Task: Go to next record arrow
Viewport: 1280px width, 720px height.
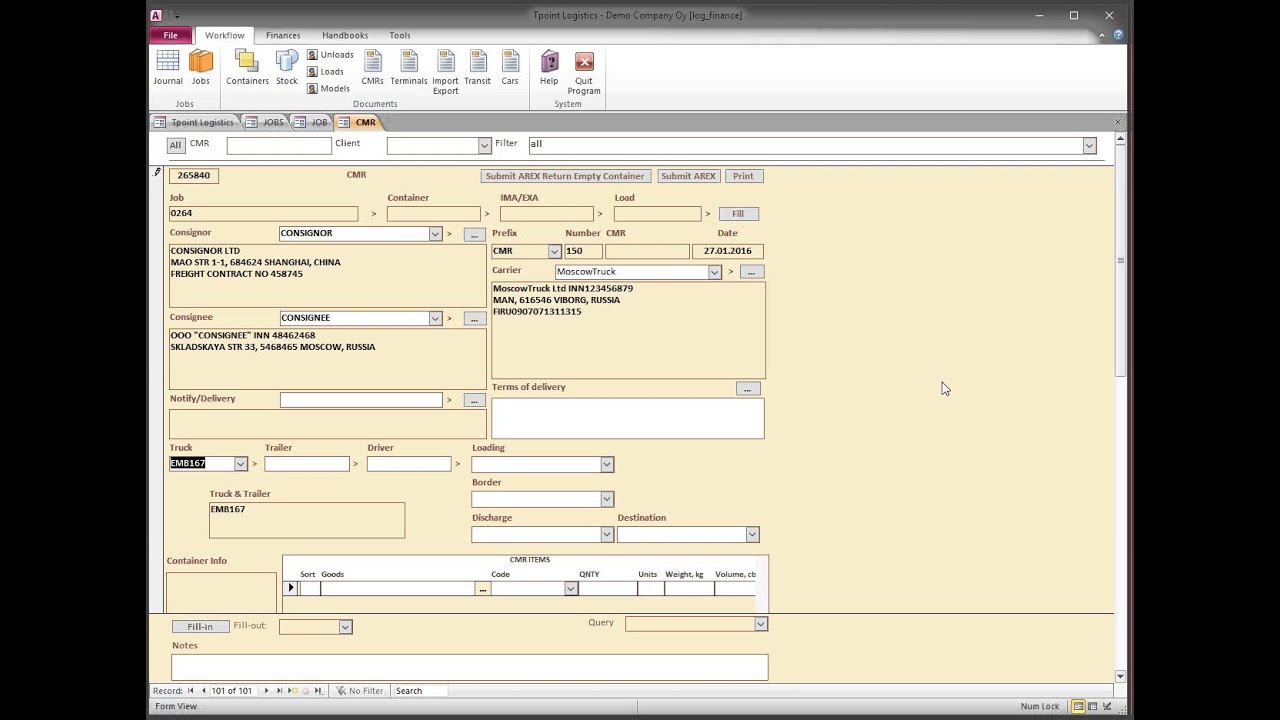Action: click(x=266, y=691)
